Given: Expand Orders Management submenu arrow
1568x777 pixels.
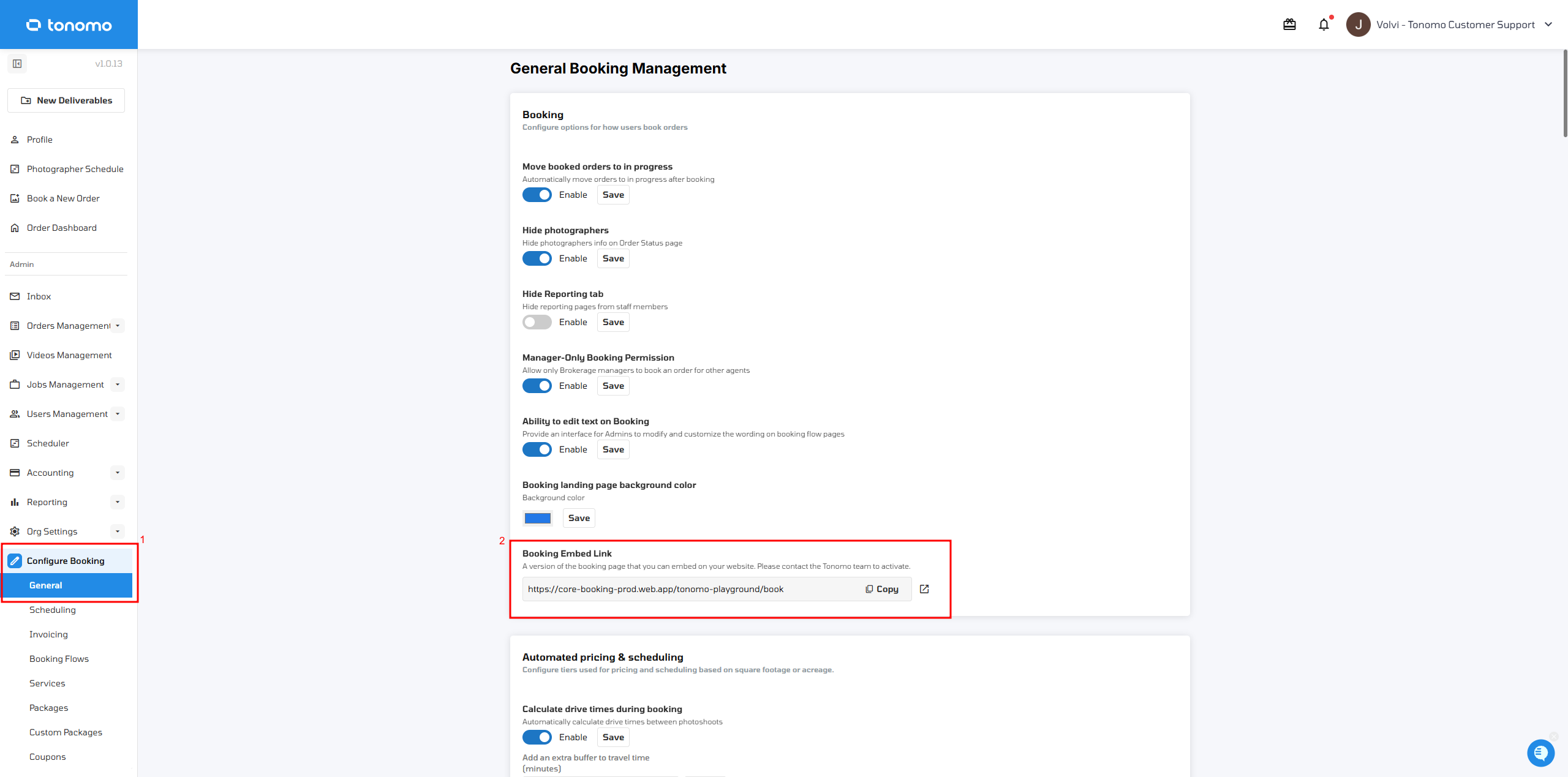Looking at the screenshot, I should [x=118, y=326].
